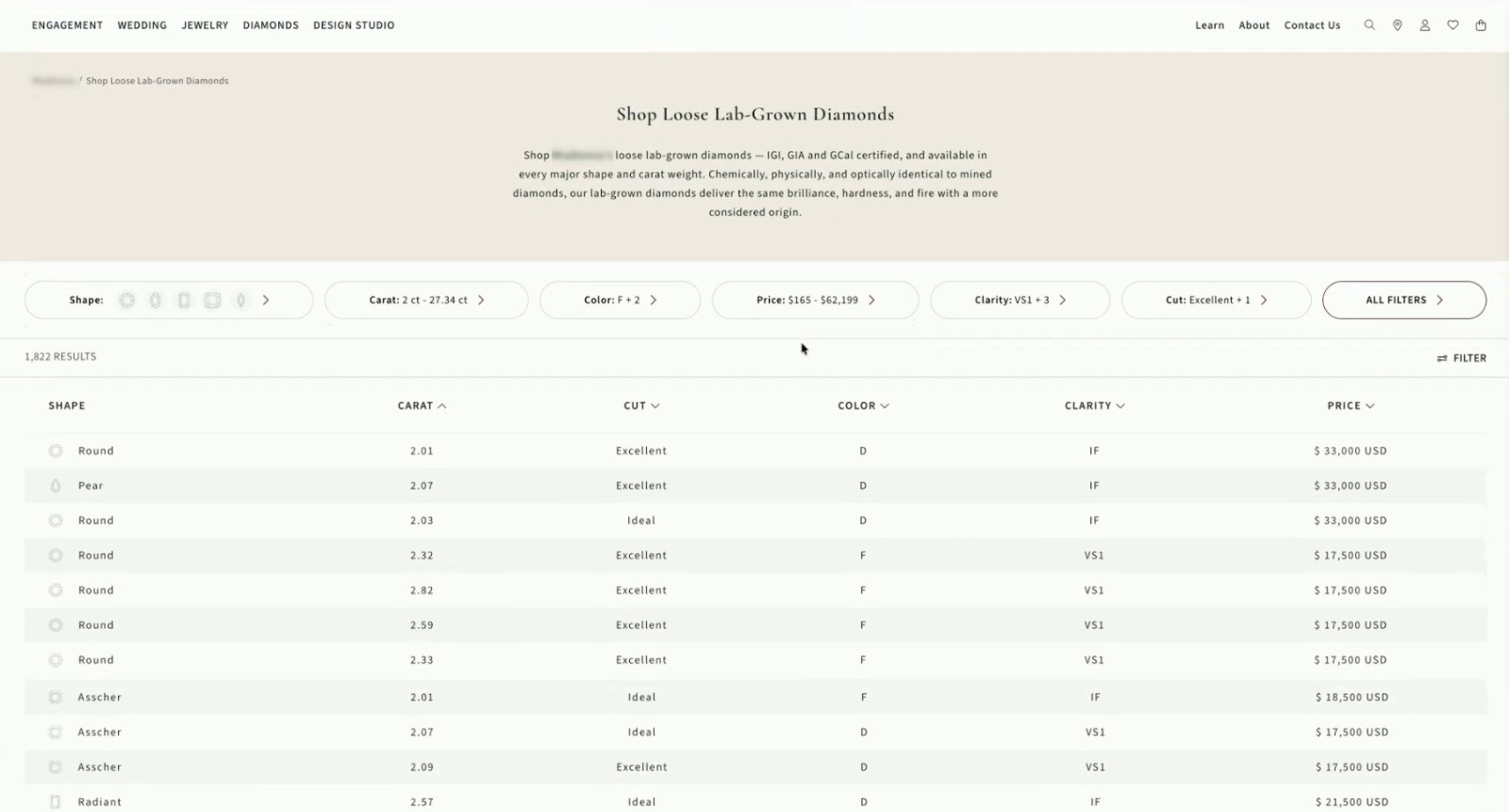The width and height of the screenshot is (1509, 812).
Task: Click the round icon in the 2.03 row
Action: (56, 521)
